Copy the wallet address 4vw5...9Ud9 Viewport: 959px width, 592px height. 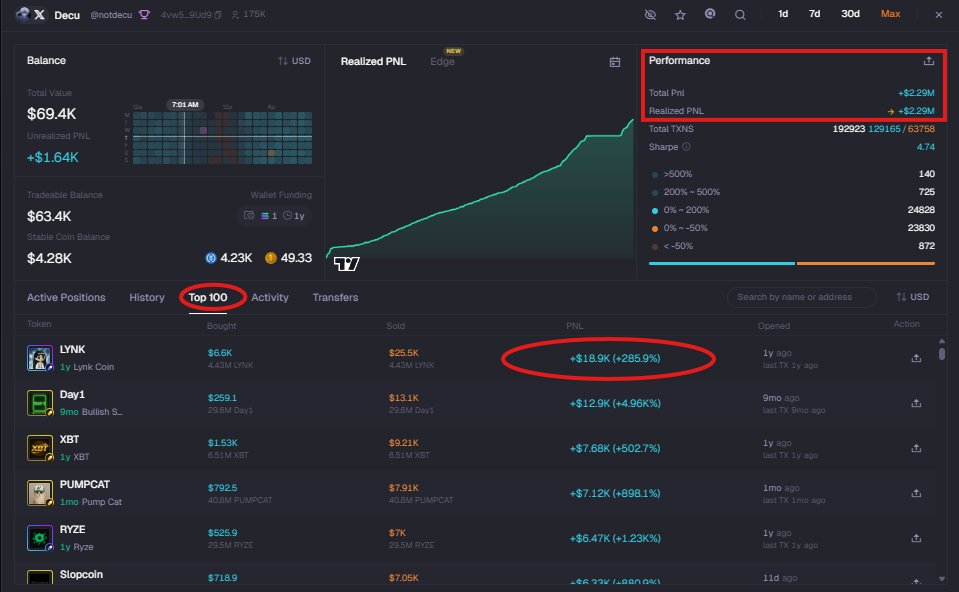click(218, 15)
